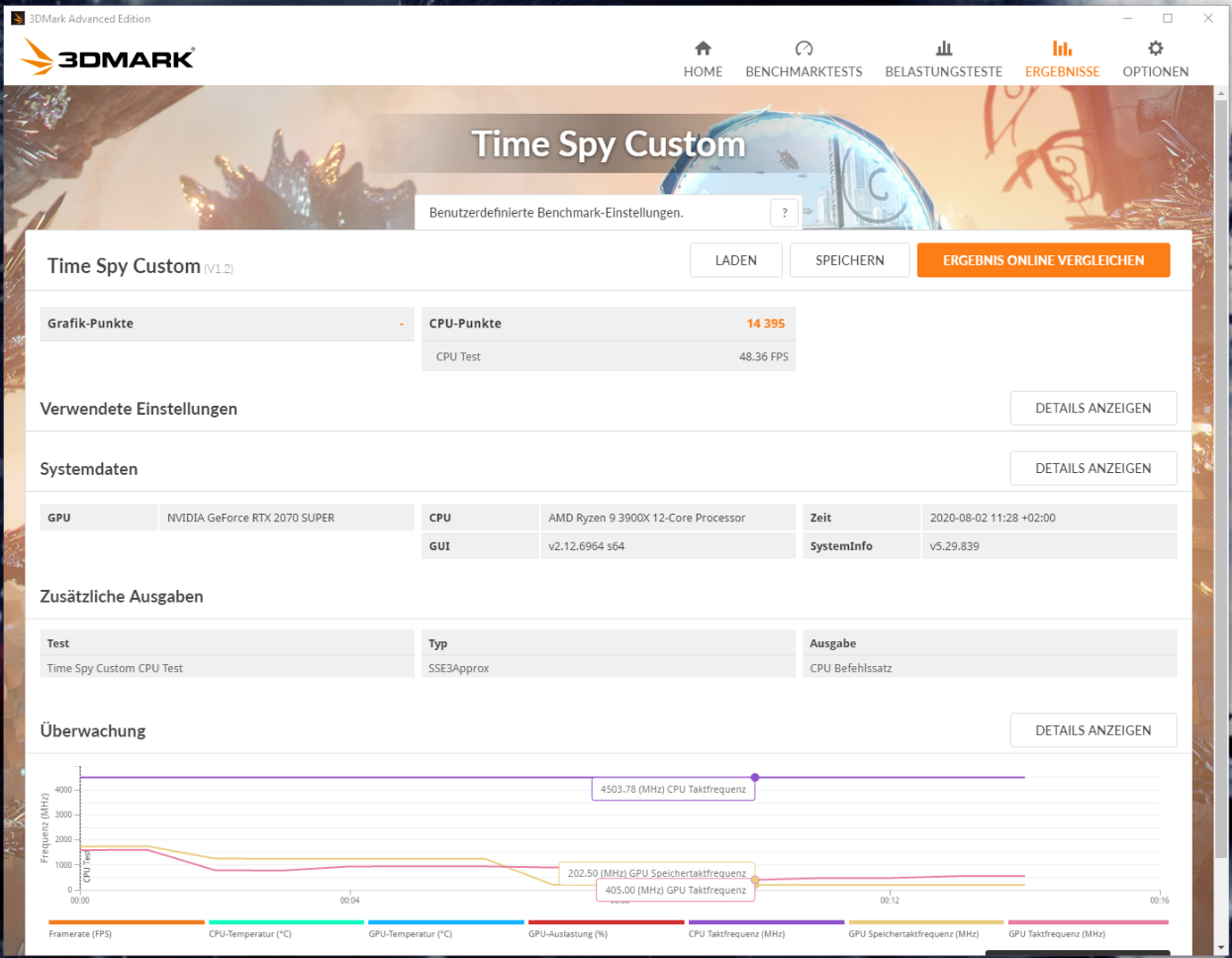Click the 3DMark title bar app icon
Image resolution: width=1232 pixels, height=958 pixels.
click(18, 18)
